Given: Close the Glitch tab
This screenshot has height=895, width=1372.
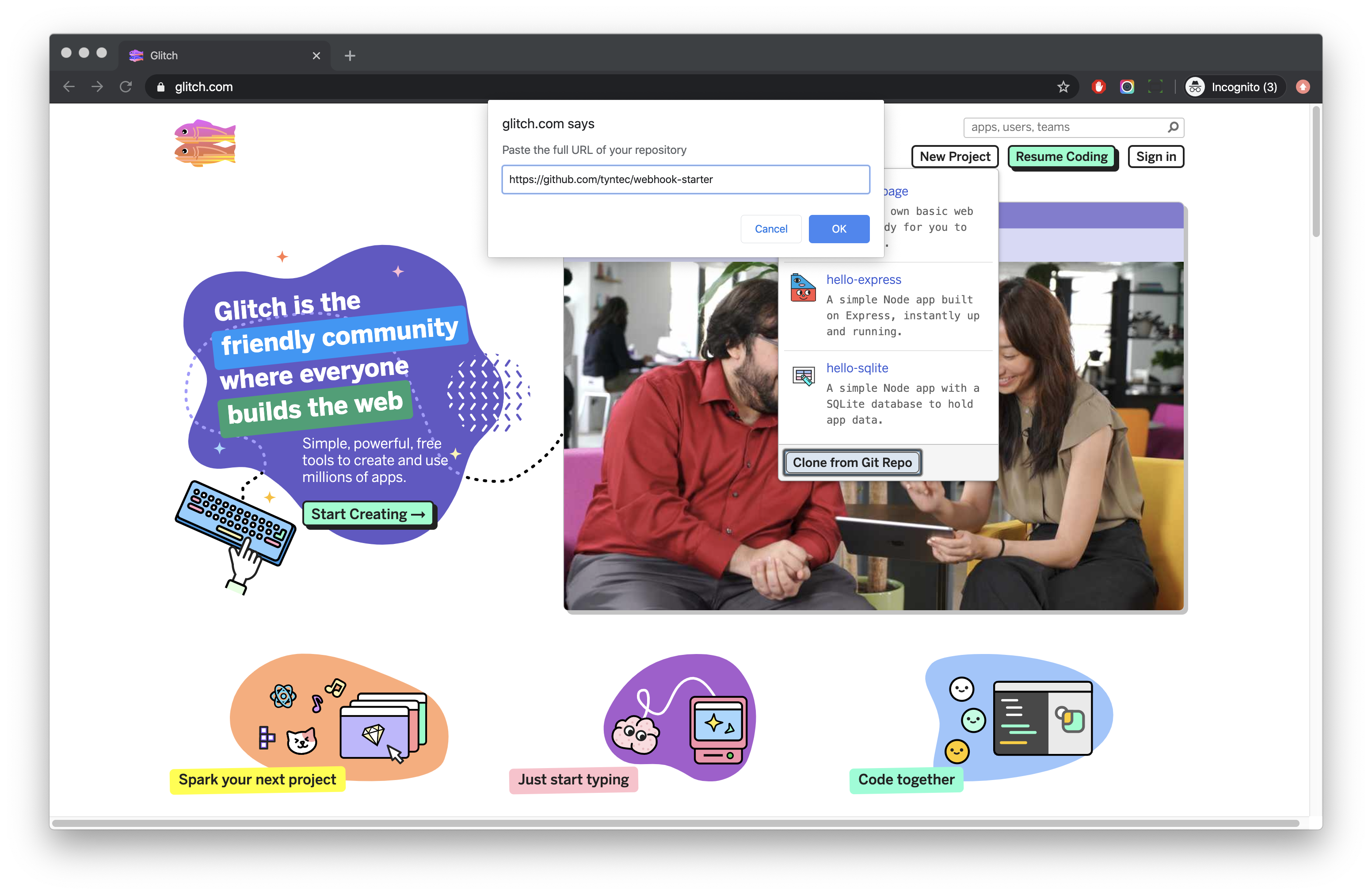Looking at the screenshot, I should 316,56.
